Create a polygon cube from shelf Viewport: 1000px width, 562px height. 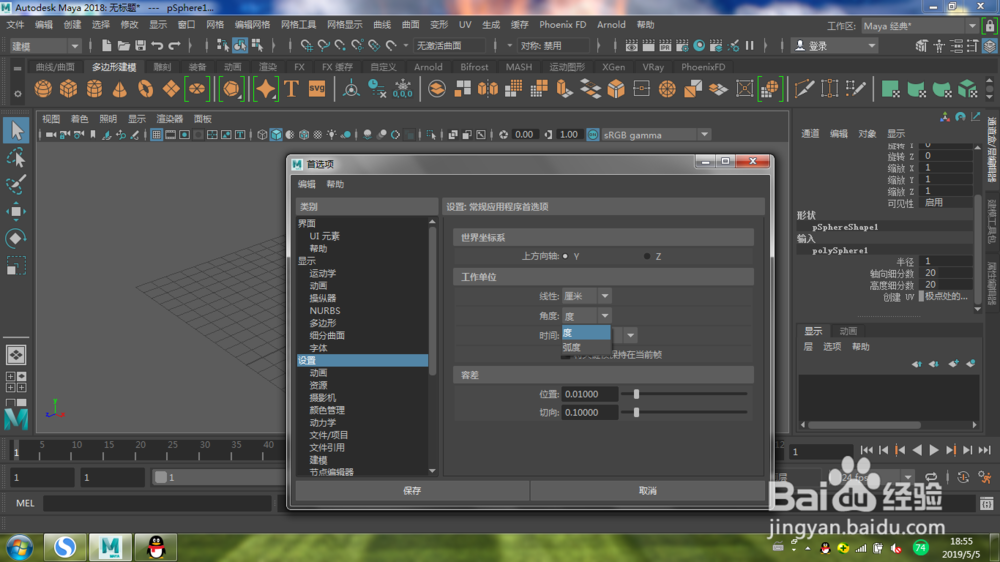click(68, 89)
